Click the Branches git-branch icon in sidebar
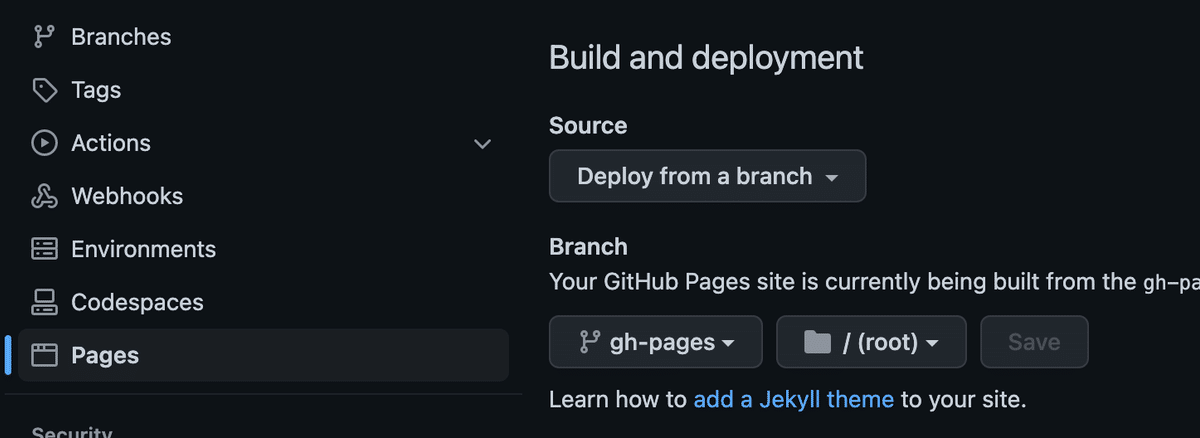1200x438 pixels. pos(44,37)
